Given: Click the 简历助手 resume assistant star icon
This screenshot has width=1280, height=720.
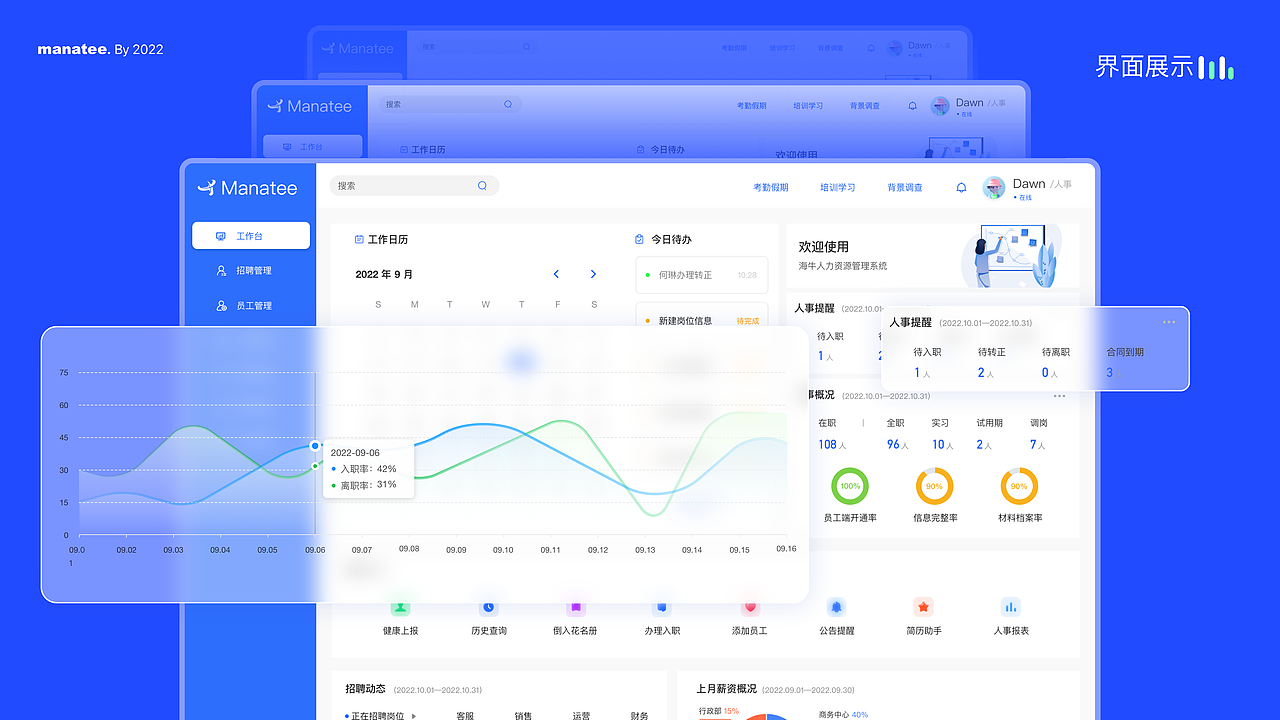Looking at the screenshot, I should click(x=923, y=606).
